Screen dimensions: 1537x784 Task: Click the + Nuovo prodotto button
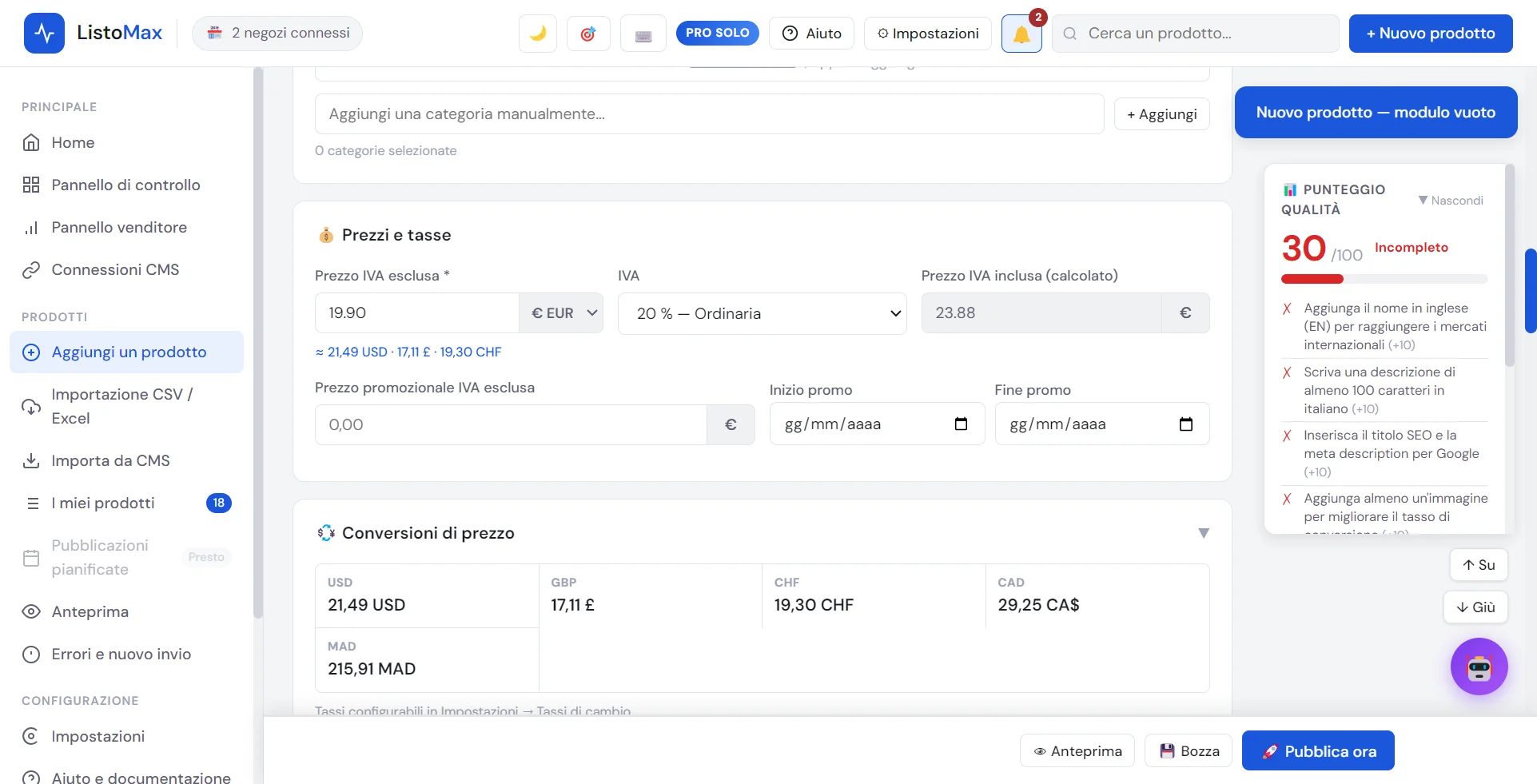pyautogui.click(x=1431, y=34)
